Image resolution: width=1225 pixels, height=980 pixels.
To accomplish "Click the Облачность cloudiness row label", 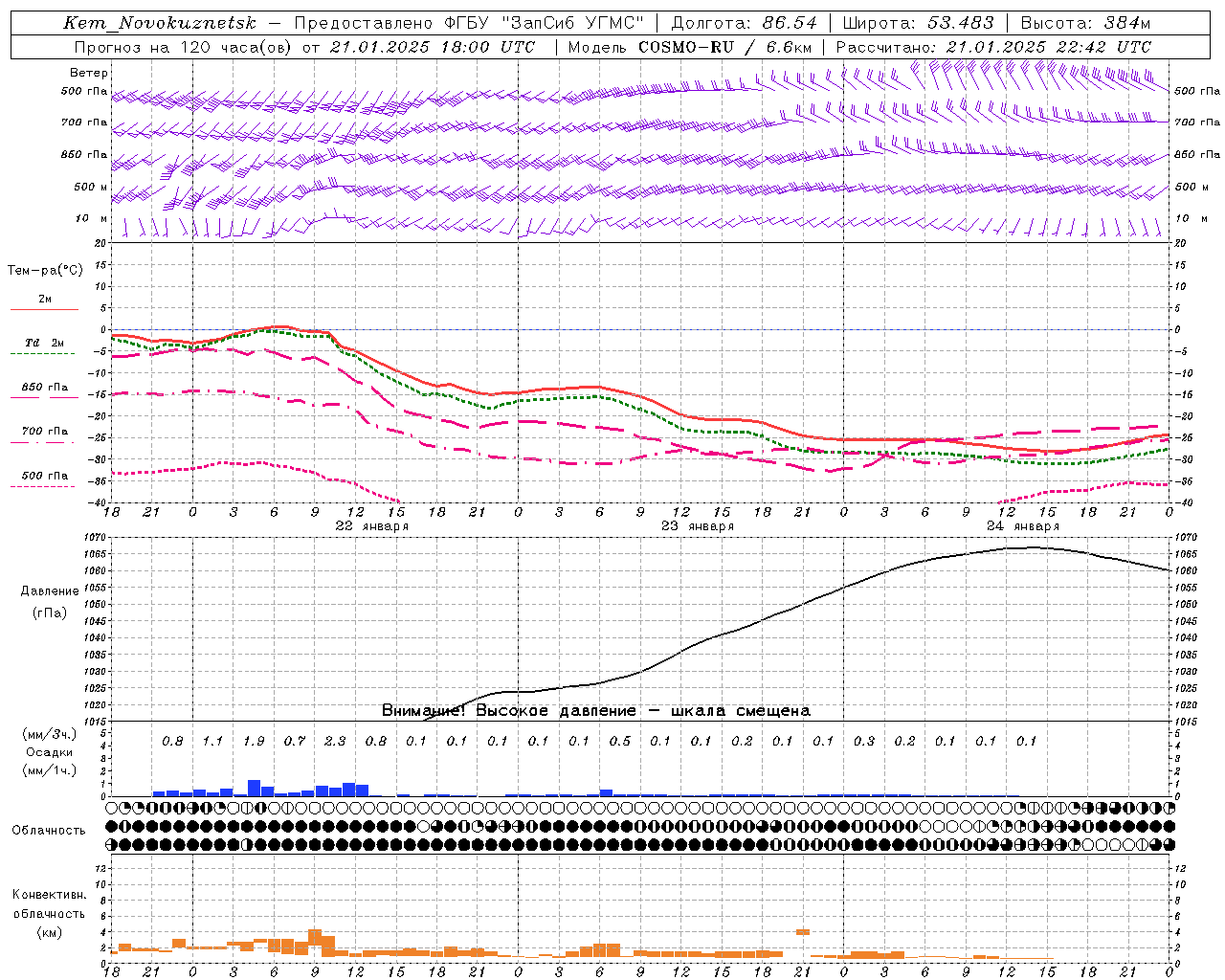I will 49,830.
